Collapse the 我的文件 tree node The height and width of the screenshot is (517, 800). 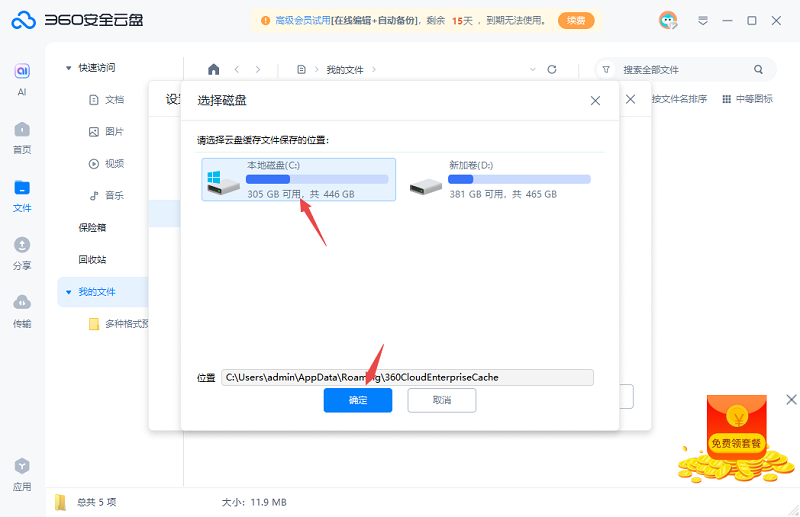point(68,292)
